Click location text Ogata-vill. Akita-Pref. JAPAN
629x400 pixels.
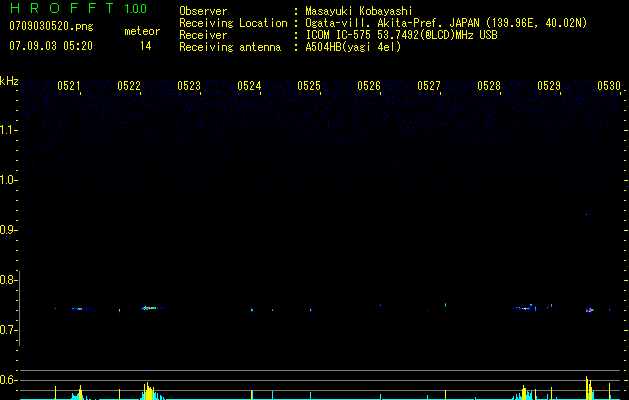(x=392, y=23)
